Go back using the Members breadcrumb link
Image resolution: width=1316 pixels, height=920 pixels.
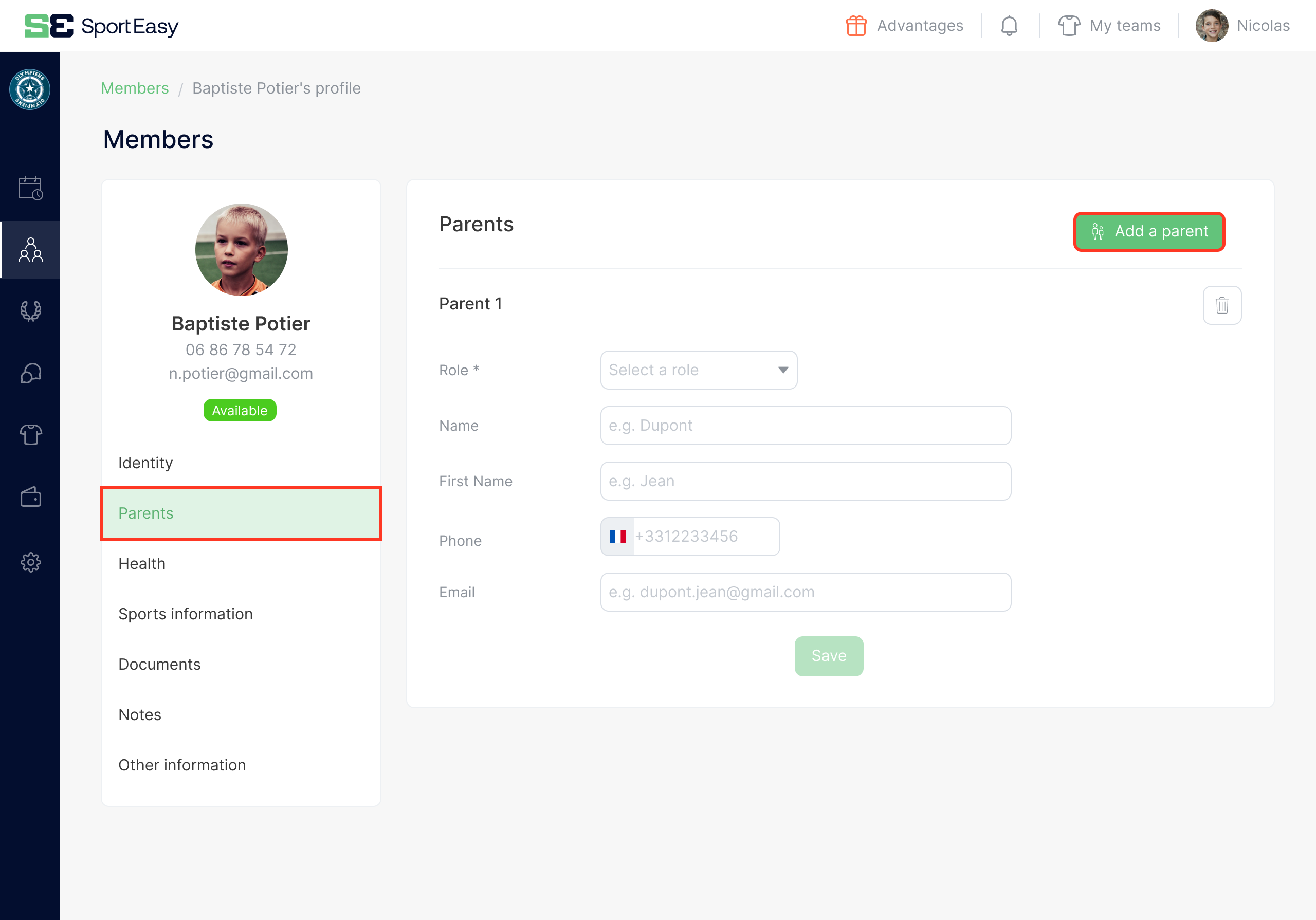pos(135,88)
